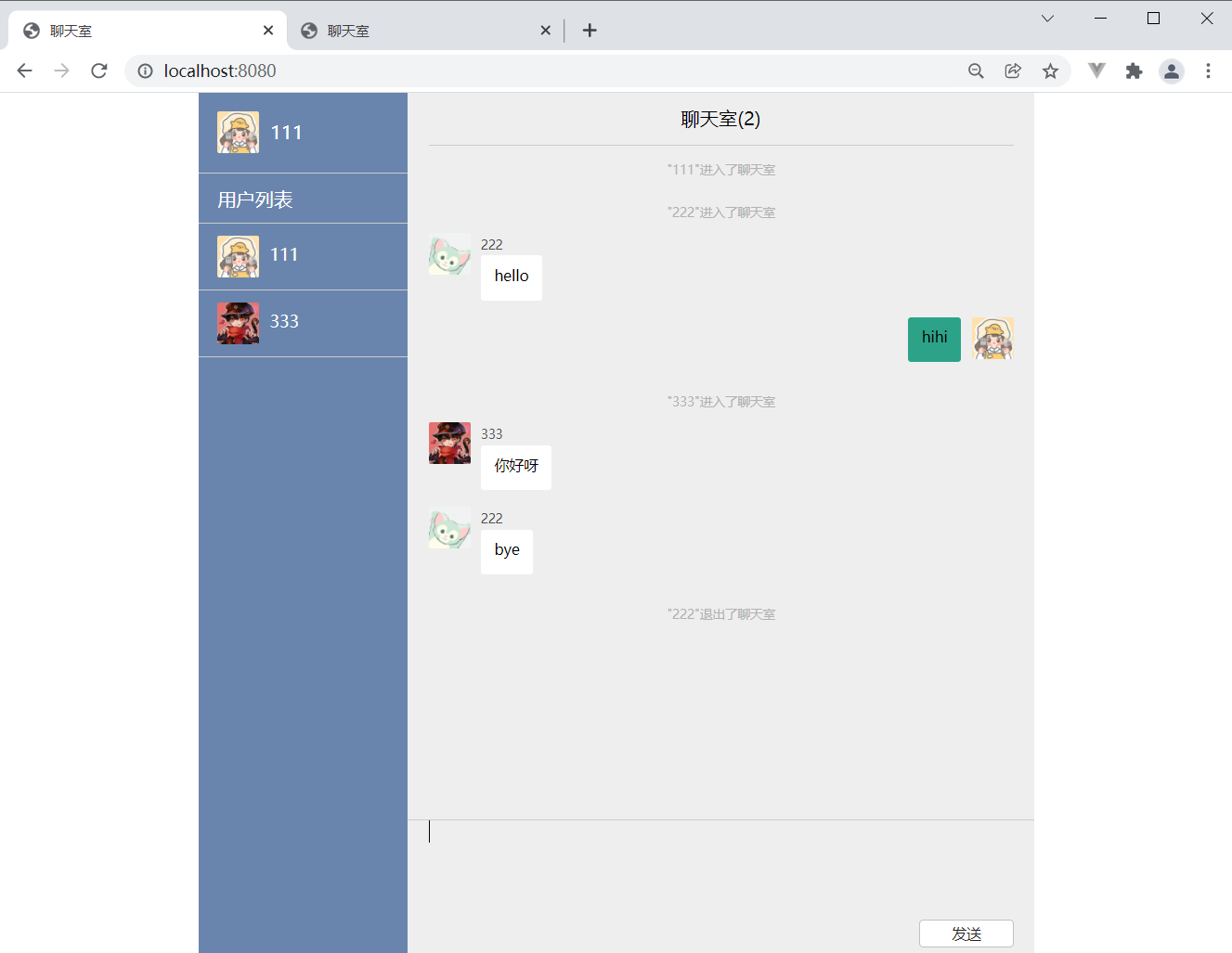
Task: Click the "111"进入了聊天室 notice
Action: click(x=721, y=170)
